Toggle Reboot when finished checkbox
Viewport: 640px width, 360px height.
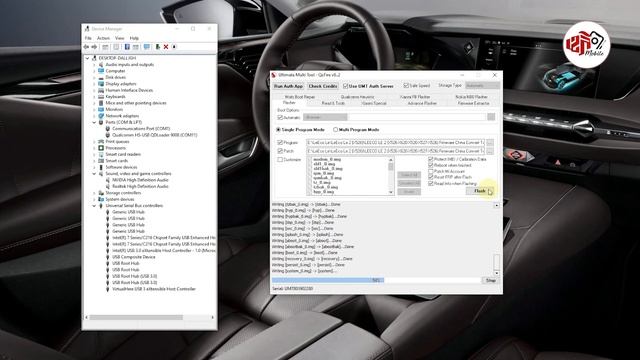pos(431,165)
